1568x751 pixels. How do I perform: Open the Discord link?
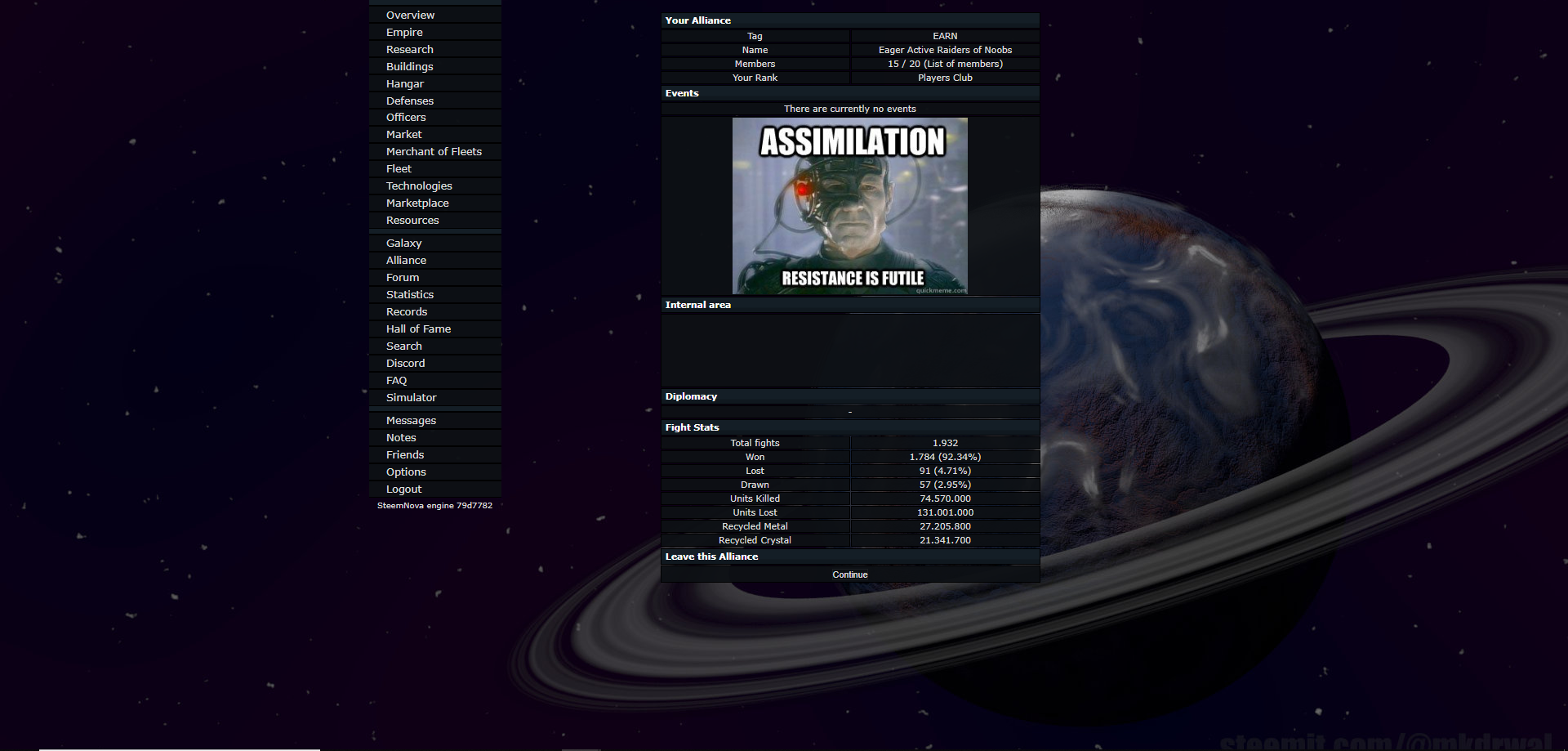tap(405, 364)
